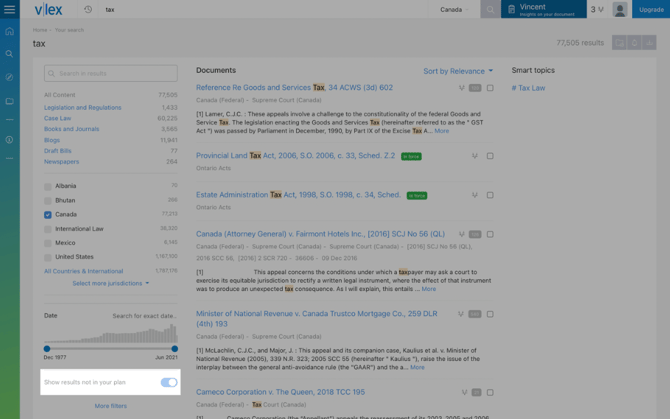
Task: Select checkbox for Cameco Corporation result
Action: pyautogui.click(x=490, y=392)
